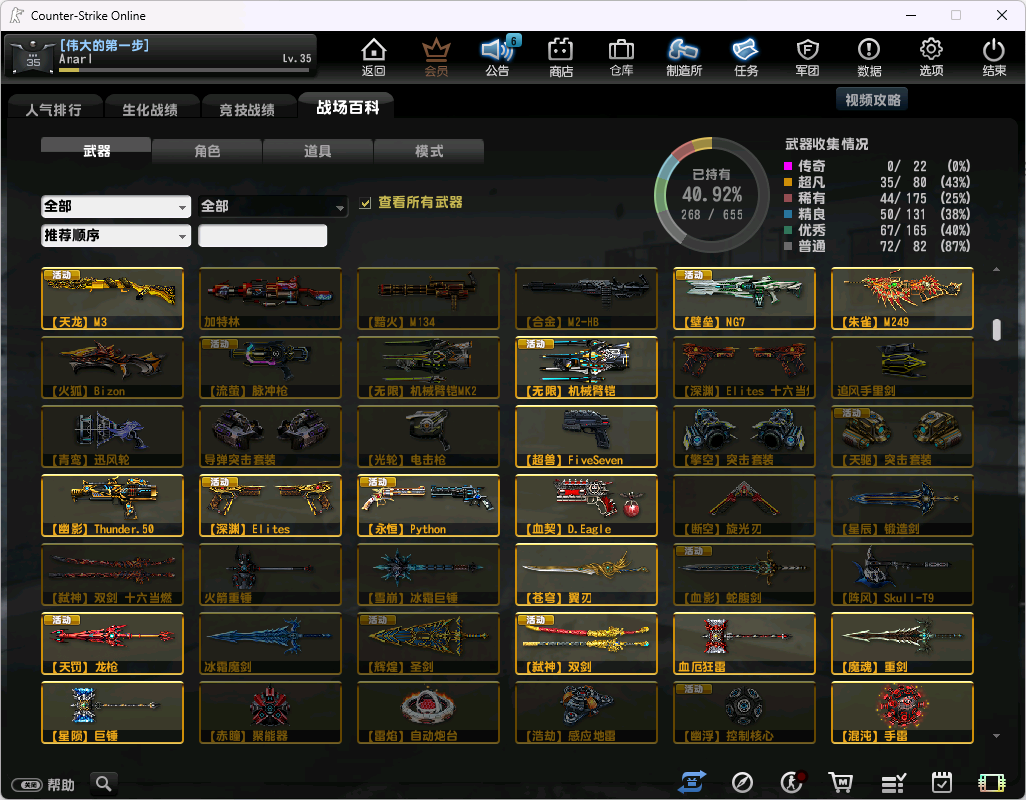
Task: Select the 【壁垒】NG7 weapon card
Action: click(x=745, y=298)
